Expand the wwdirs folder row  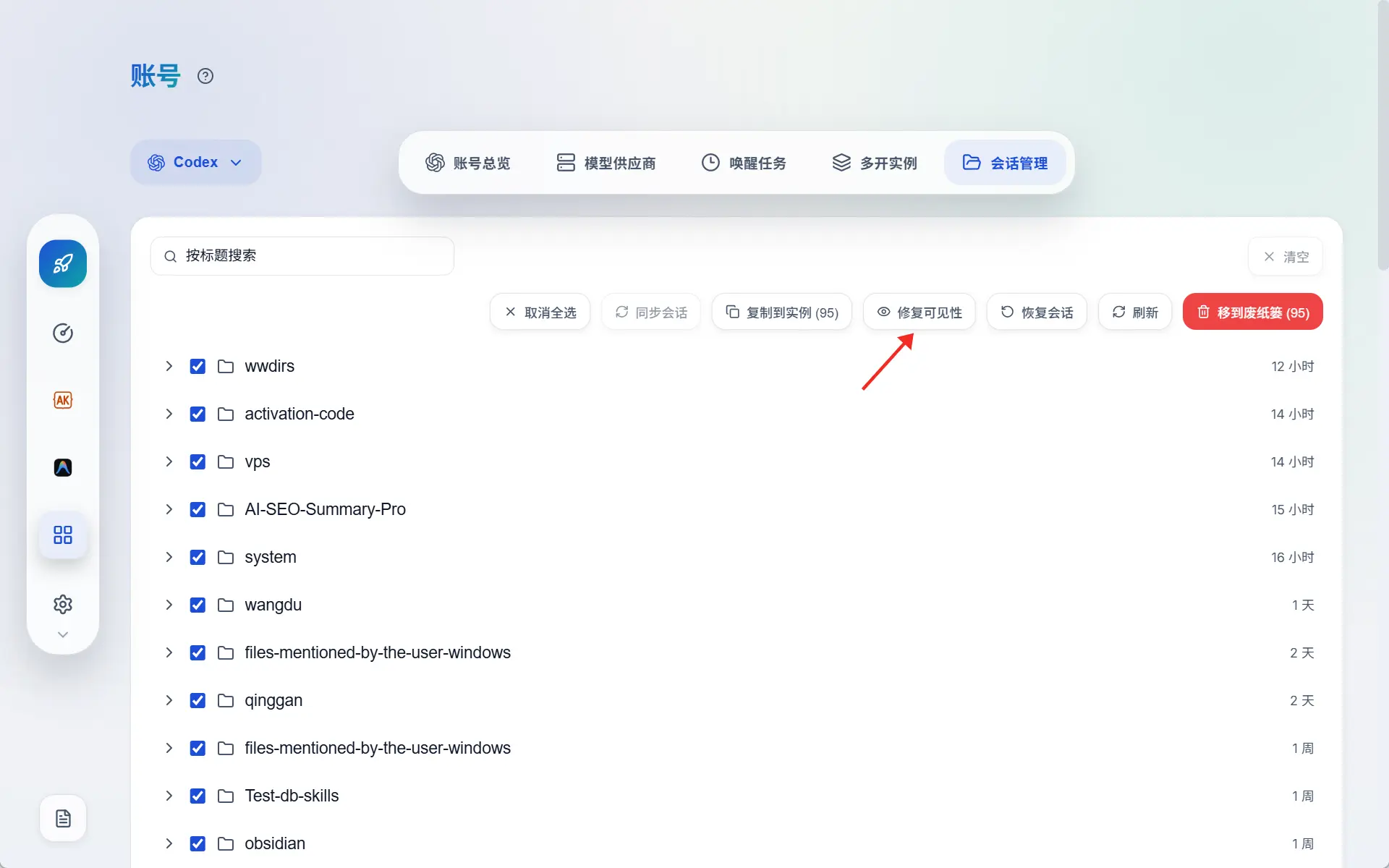(169, 366)
